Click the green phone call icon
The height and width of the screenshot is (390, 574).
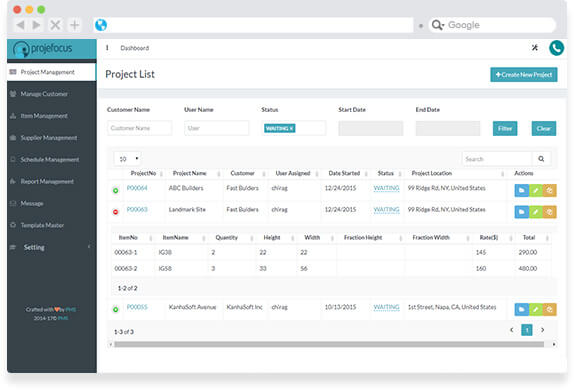[x=556, y=48]
